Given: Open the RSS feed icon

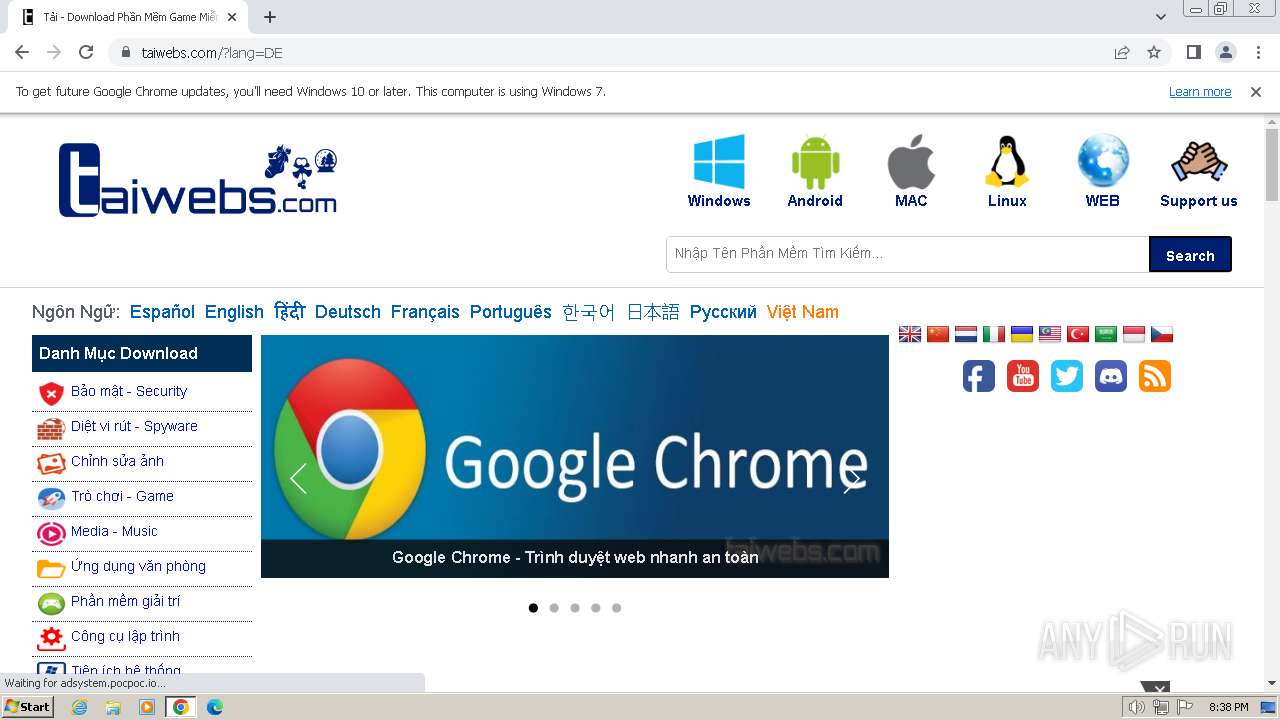Looking at the screenshot, I should coord(1155,376).
